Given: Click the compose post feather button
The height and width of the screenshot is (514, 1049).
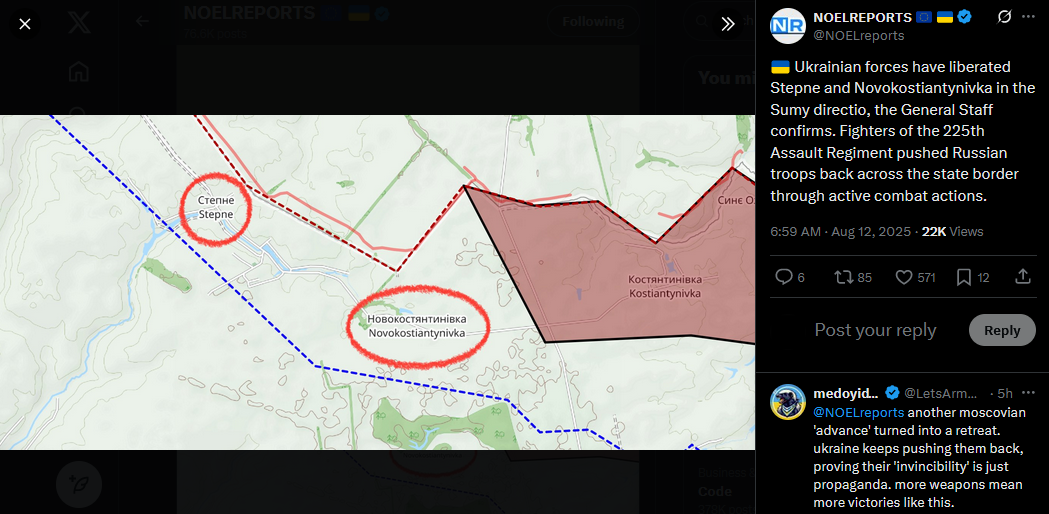Looking at the screenshot, I should click(x=79, y=483).
